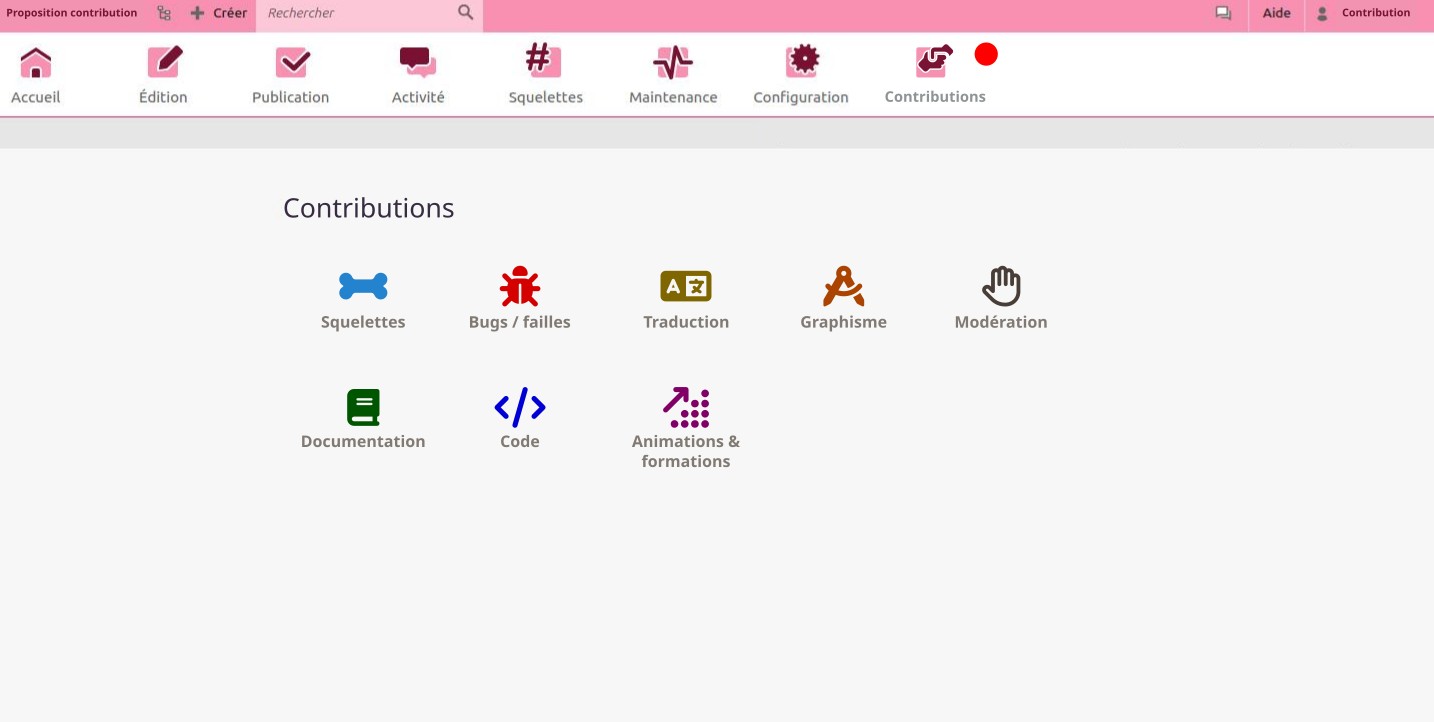Viewport: 1434px width, 722px height.
Task: Open the Publication menu
Action: coord(291,75)
